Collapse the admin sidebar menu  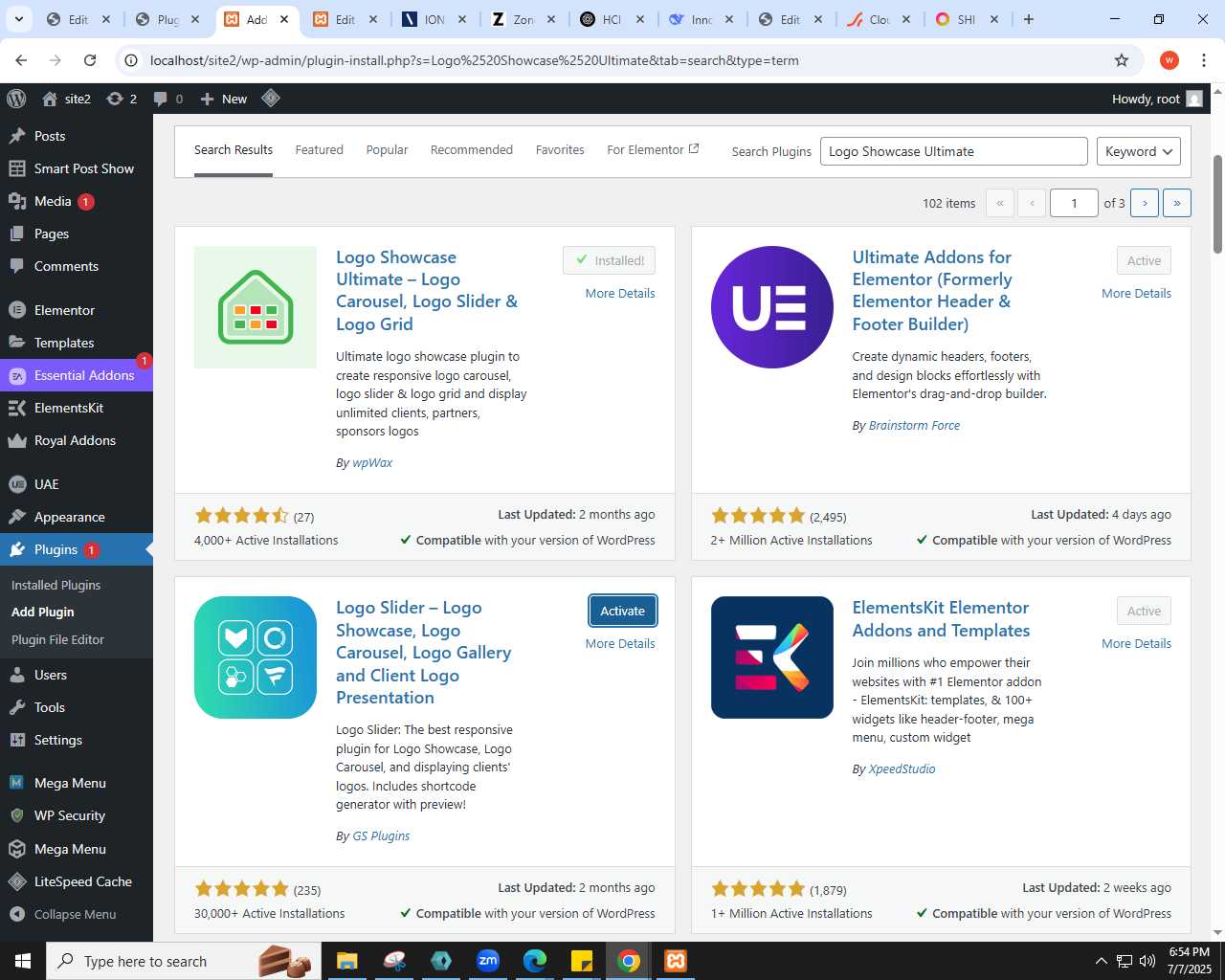click(77, 914)
